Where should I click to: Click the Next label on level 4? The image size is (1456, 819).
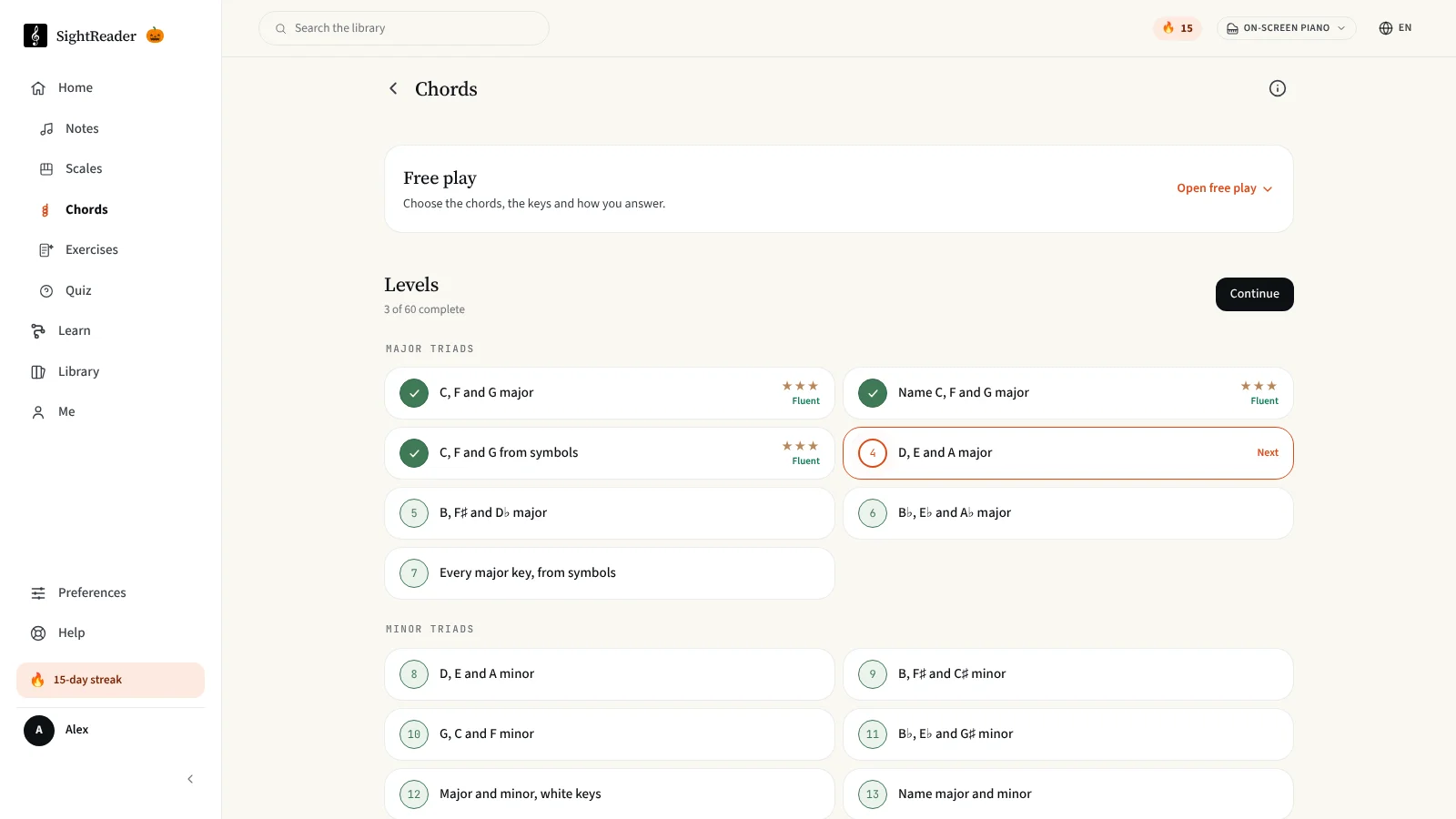(1268, 453)
